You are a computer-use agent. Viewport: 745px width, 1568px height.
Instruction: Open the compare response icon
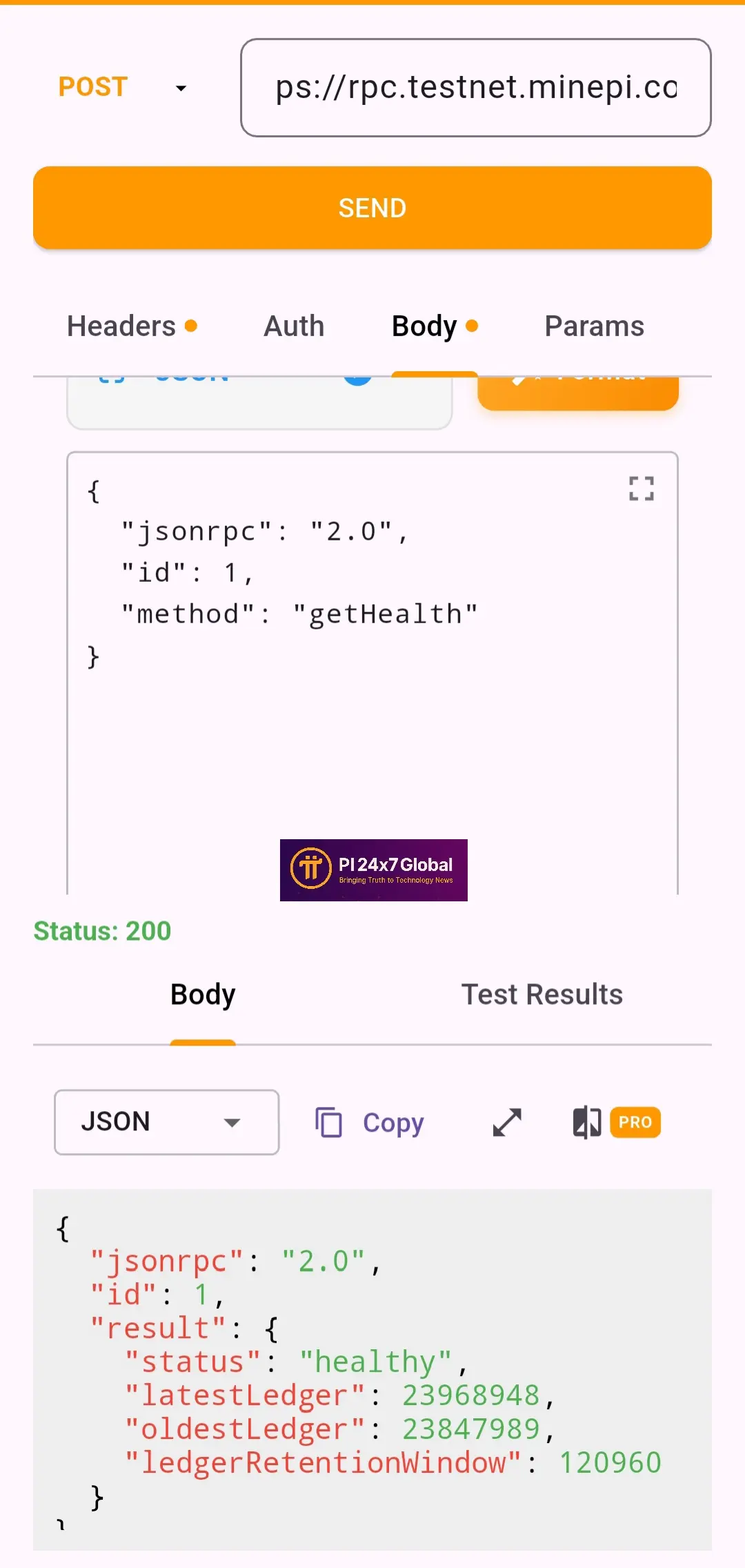point(587,1122)
